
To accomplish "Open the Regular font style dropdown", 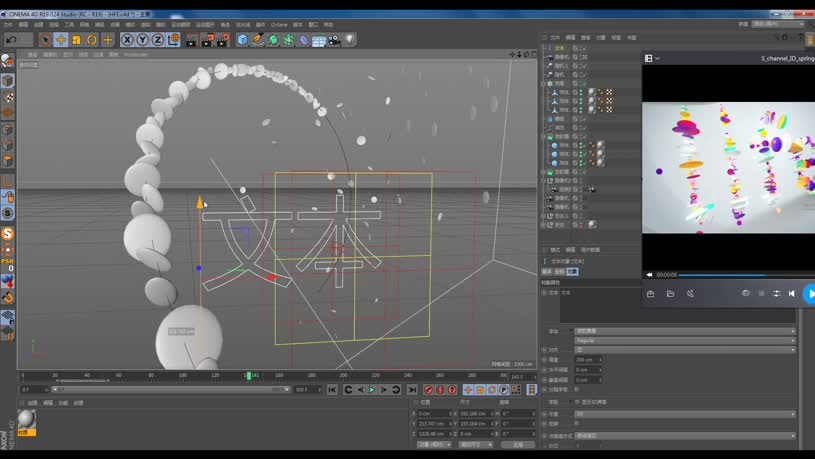I will click(685, 340).
